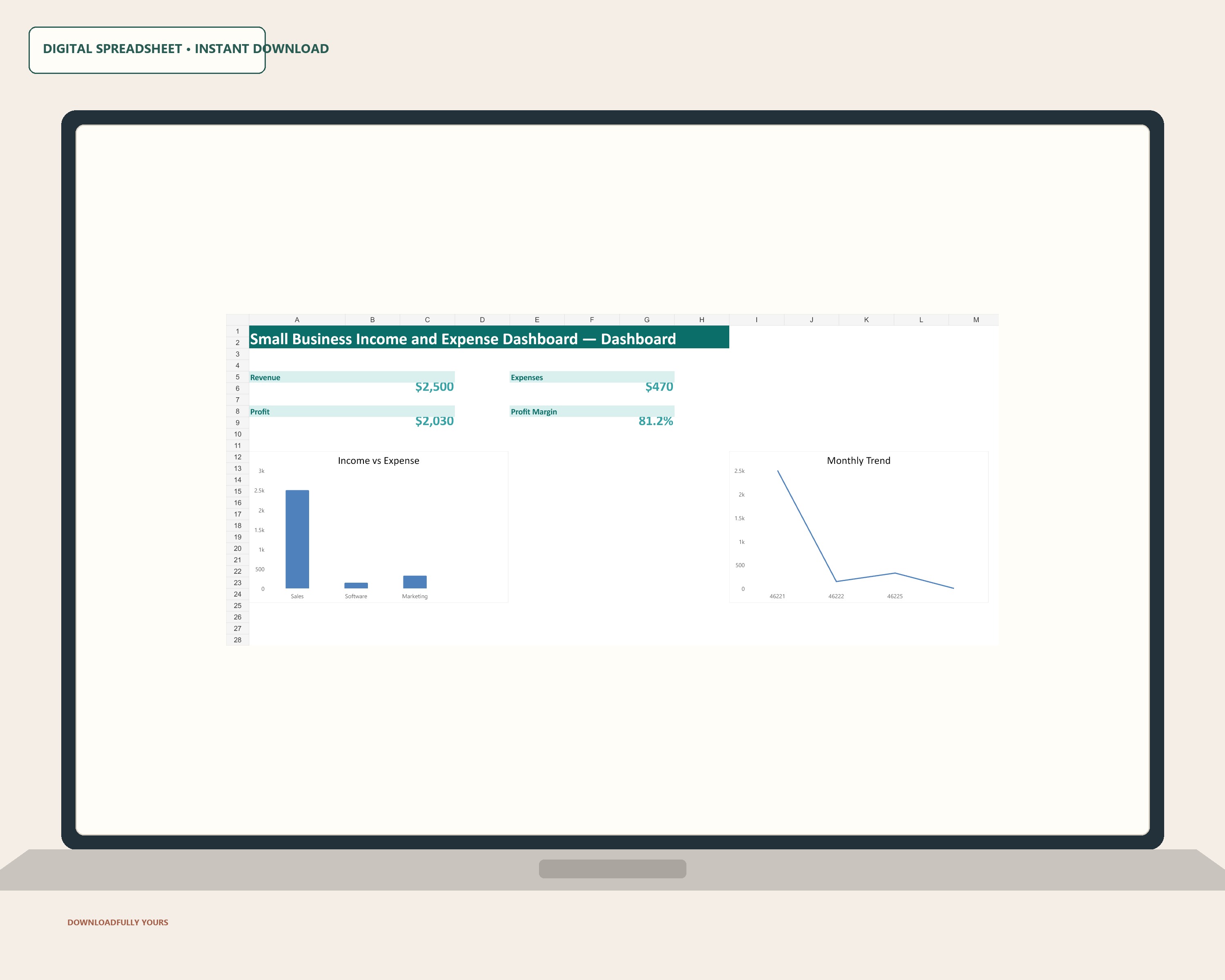The width and height of the screenshot is (1225, 980).
Task: Select column K header
Action: (x=866, y=320)
